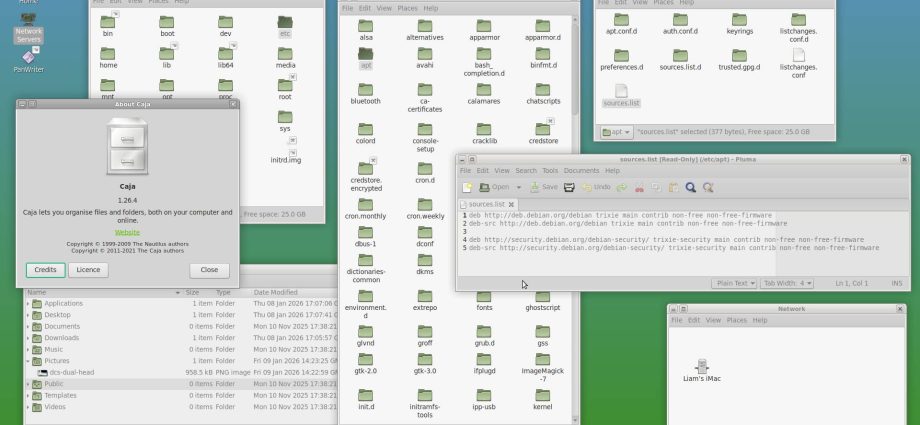Image resolution: width=920 pixels, height=425 pixels.
Task: Select the sources.list file icon in apt window
Action: [621, 95]
